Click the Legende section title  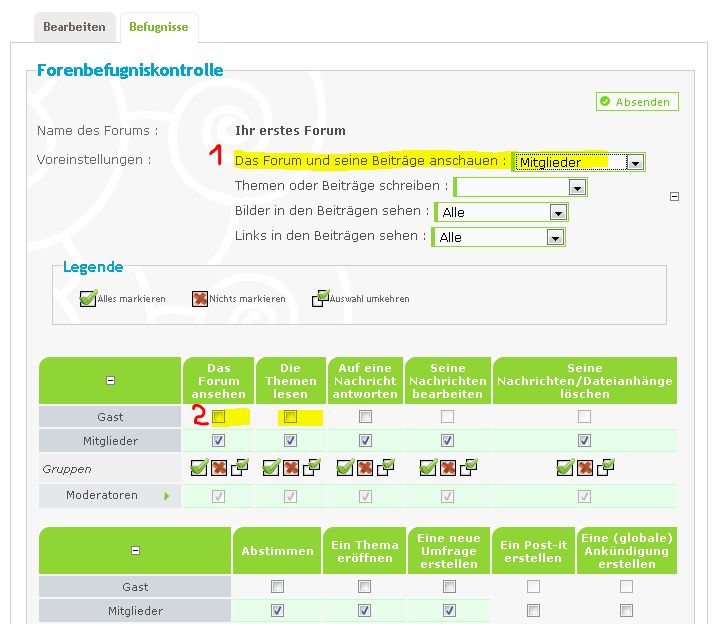tap(93, 267)
